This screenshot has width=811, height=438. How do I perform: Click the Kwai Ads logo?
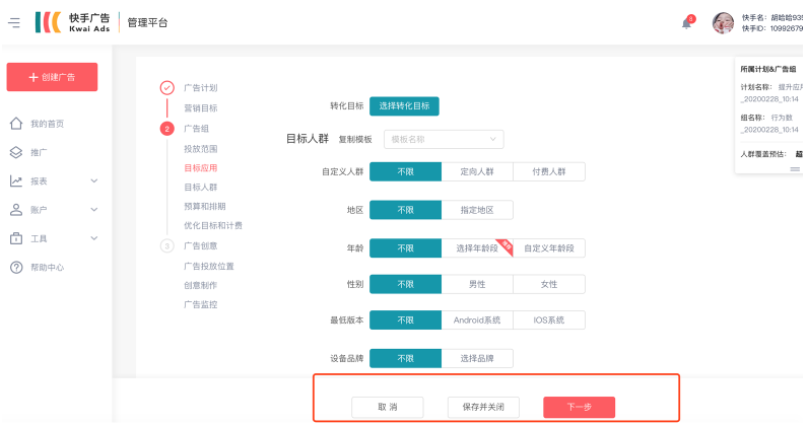tap(74, 22)
